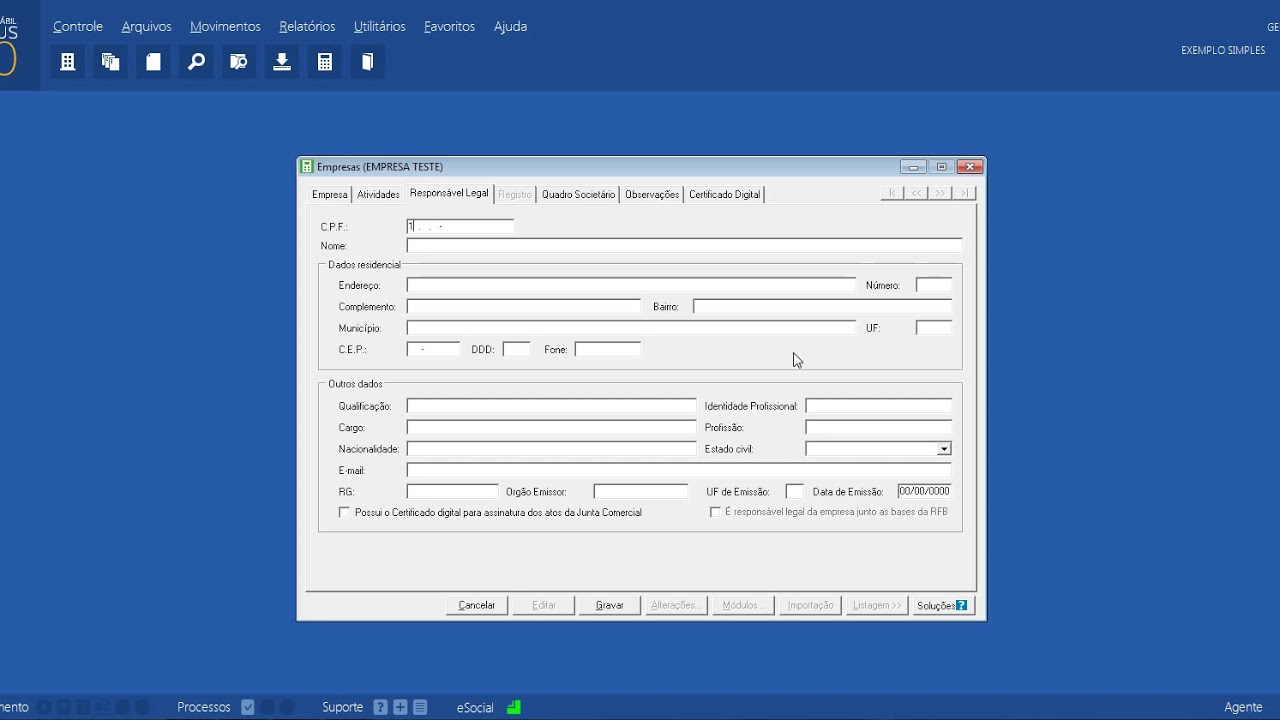
Task: Open the Relatórios menu
Action: coord(307,26)
